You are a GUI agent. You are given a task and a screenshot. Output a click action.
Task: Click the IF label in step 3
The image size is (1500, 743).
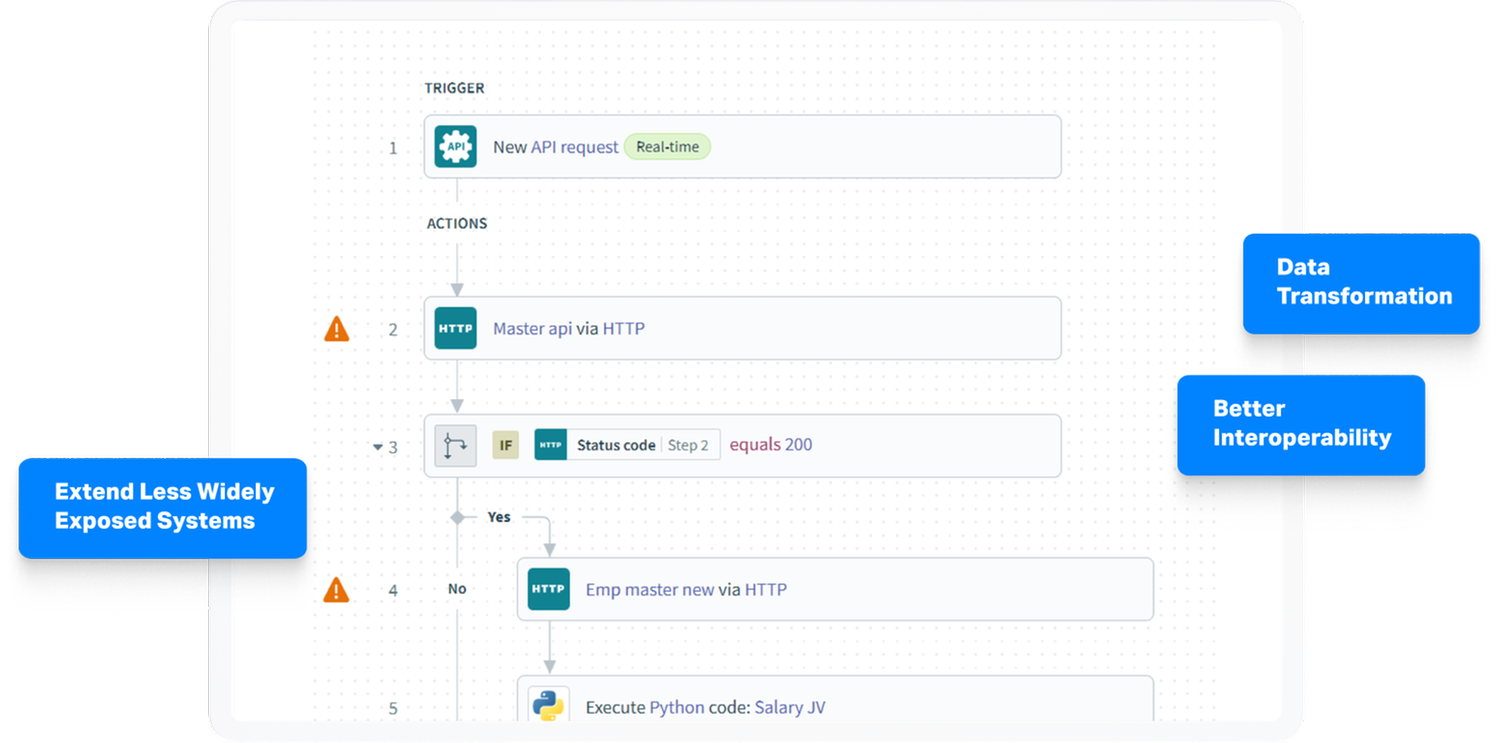point(505,445)
